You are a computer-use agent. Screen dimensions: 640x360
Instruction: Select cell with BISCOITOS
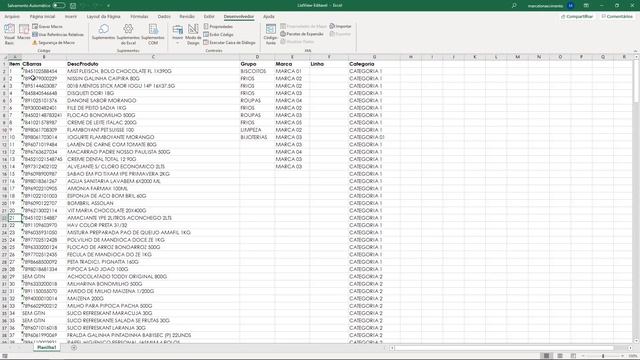[257, 71]
